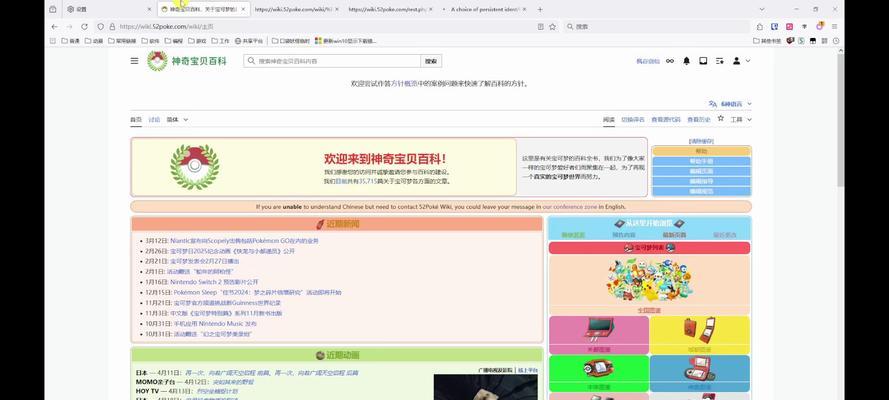Open the wiki hamburger sidebar menu
889x400 pixels.
coord(134,61)
